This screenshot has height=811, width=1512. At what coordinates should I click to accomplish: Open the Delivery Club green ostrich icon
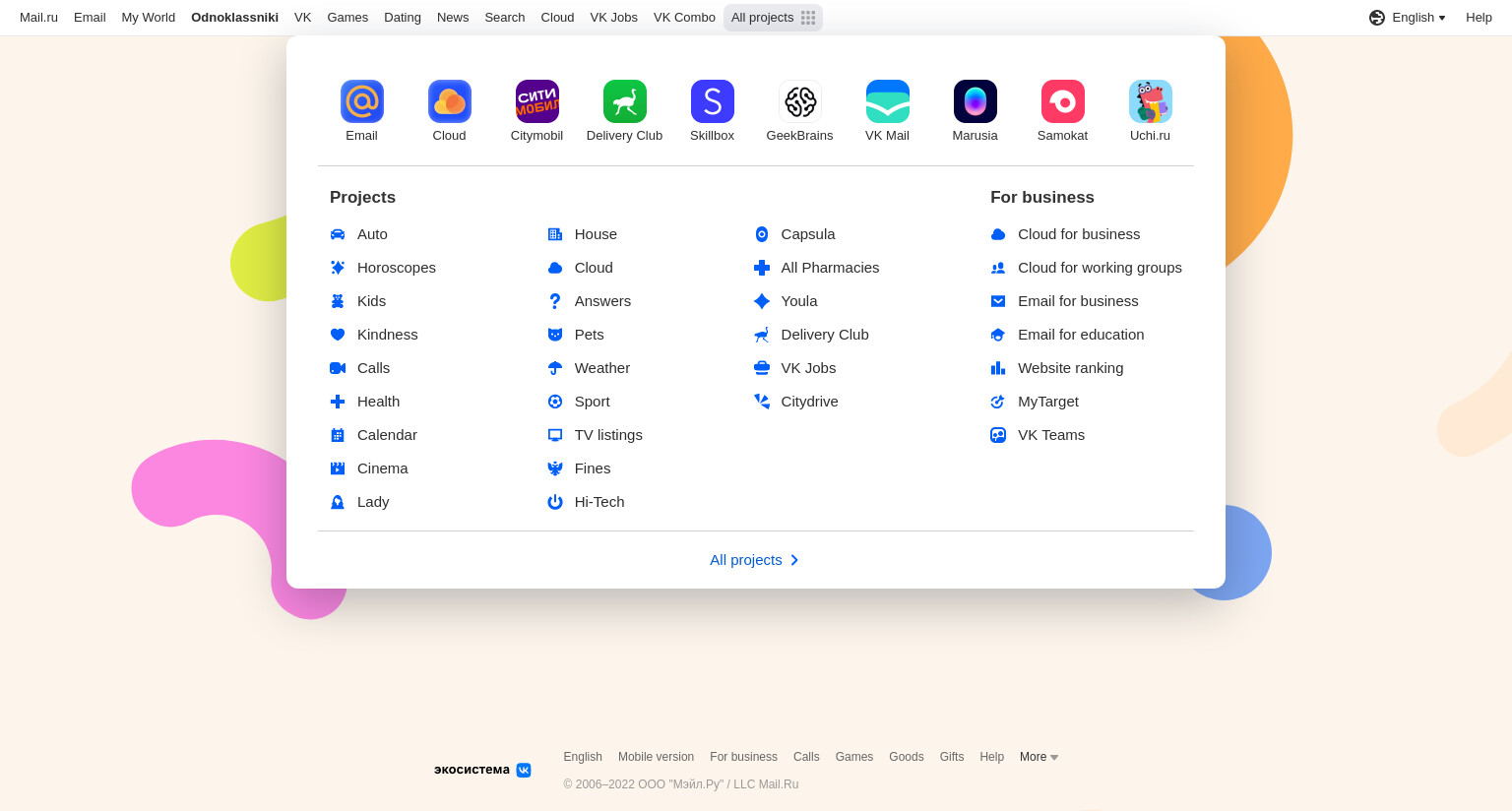click(625, 101)
